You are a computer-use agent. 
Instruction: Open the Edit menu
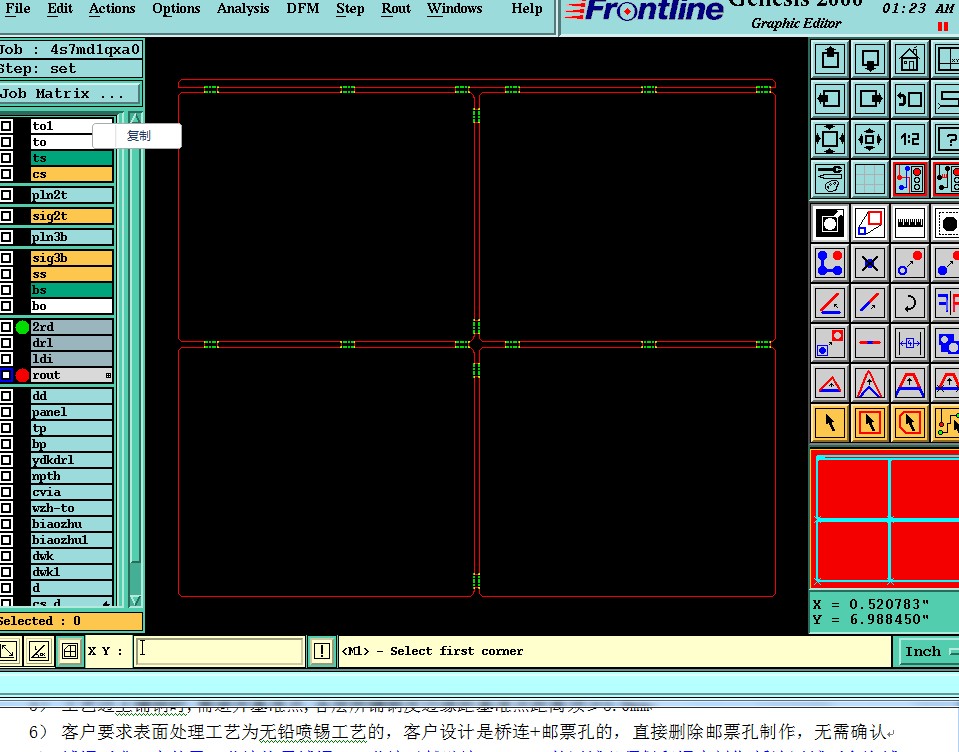[x=60, y=9]
